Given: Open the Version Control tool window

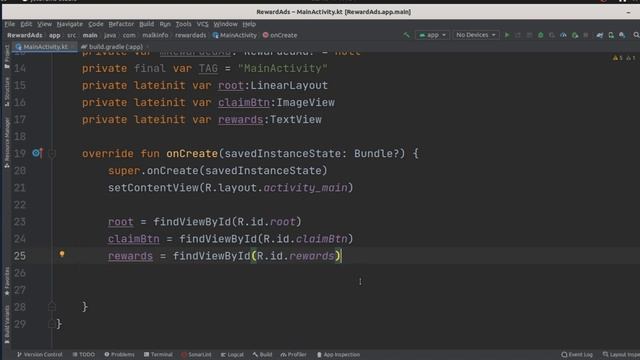Looking at the screenshot, I should [x=40, y=355].
